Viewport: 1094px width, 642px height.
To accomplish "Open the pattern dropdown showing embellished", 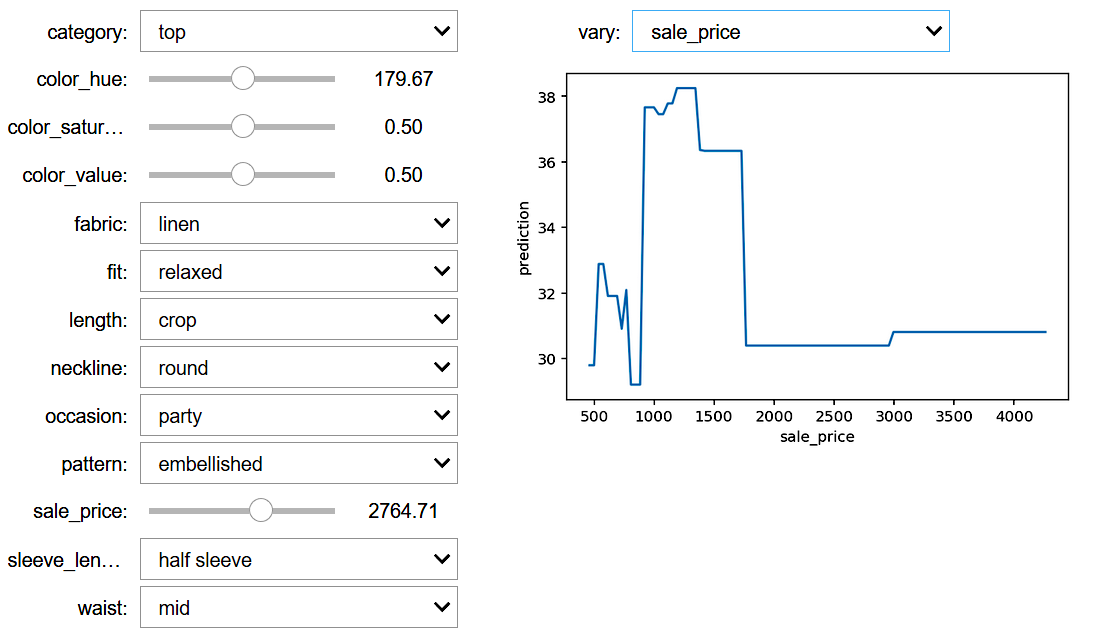I will pos(298,464).
